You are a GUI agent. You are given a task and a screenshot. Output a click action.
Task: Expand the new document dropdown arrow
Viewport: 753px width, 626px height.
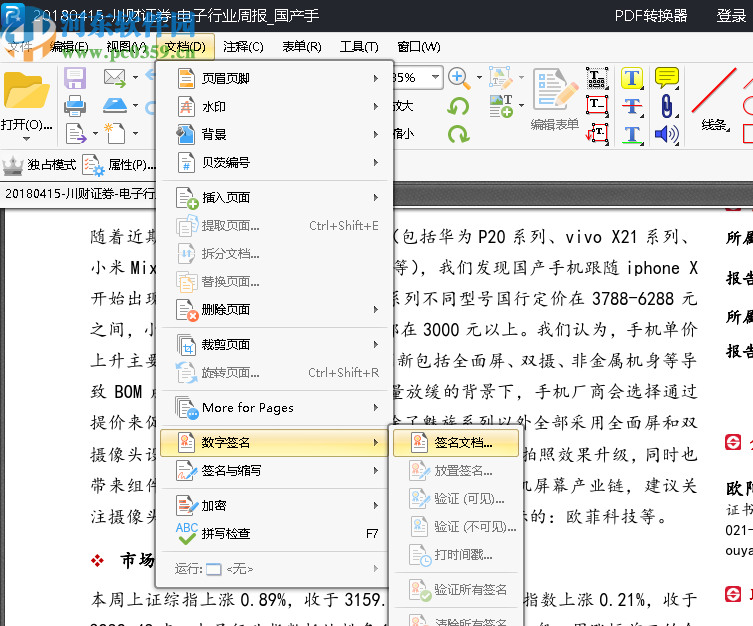(135, 133)
